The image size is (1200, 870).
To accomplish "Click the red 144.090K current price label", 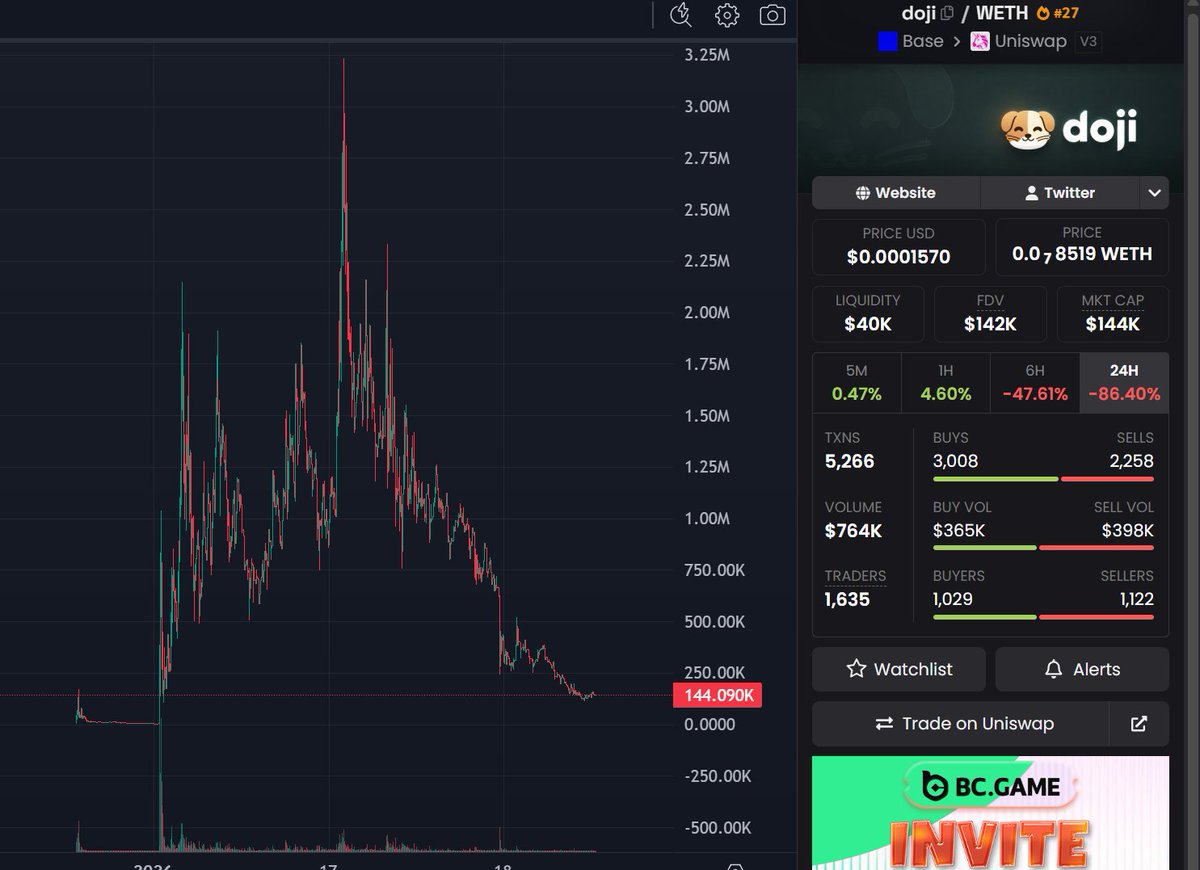I will pos(718,695).
